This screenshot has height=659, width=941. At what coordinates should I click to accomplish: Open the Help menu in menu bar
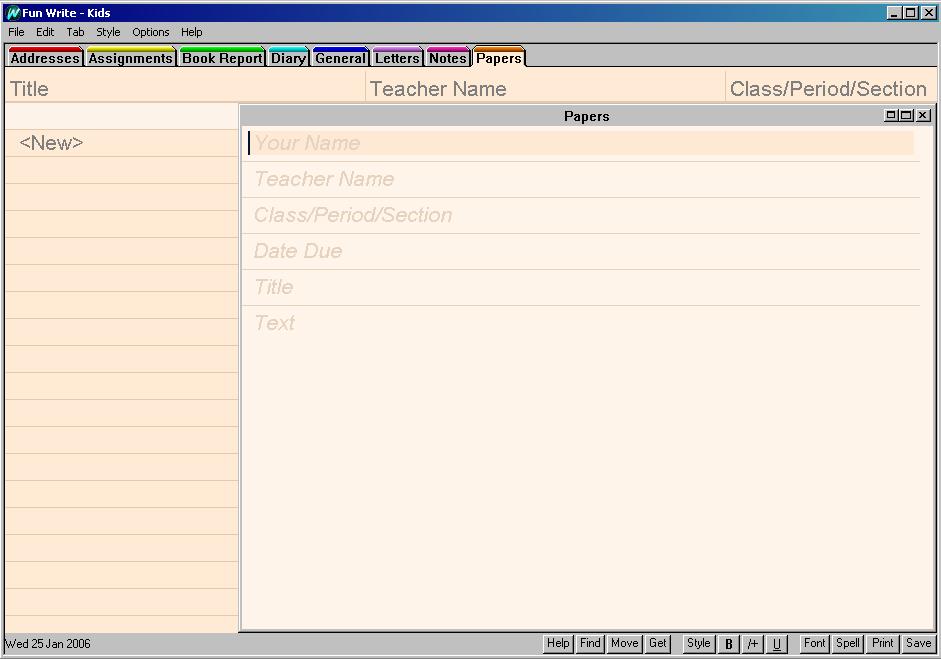click(x=191, y=32)
